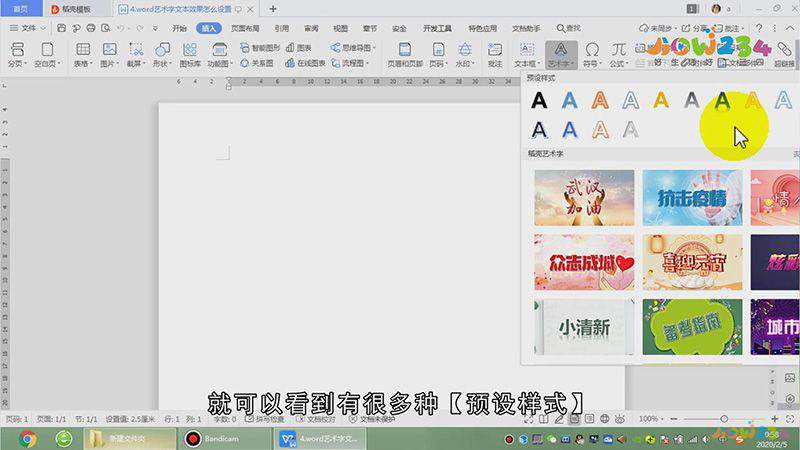This screenshot has width=800, height=450.
Task: Click the Print icon in quick access toolbar
Action: click(91, 28)
